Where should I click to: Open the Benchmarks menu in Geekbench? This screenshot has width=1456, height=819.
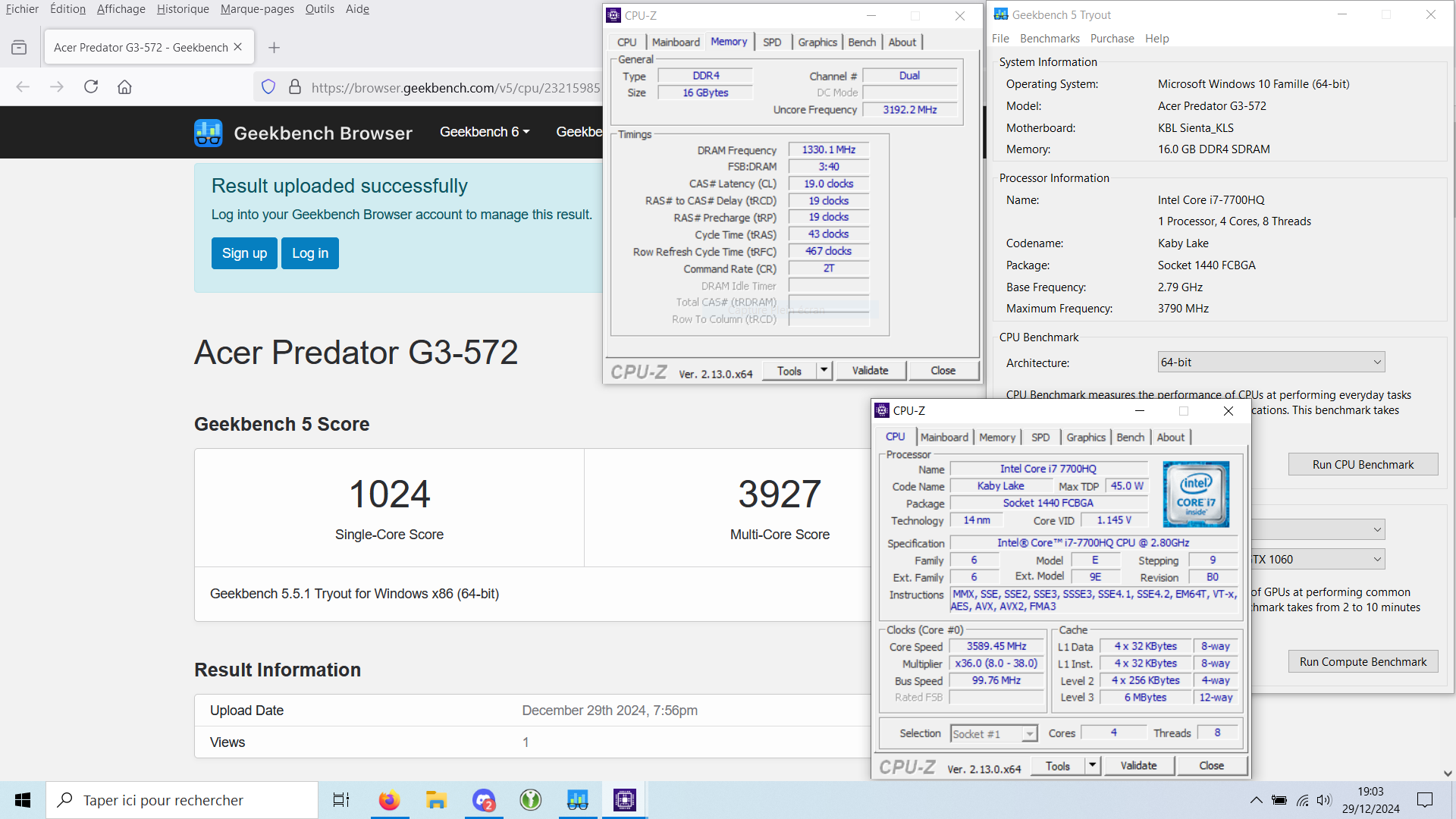(x=1050, y=39)
